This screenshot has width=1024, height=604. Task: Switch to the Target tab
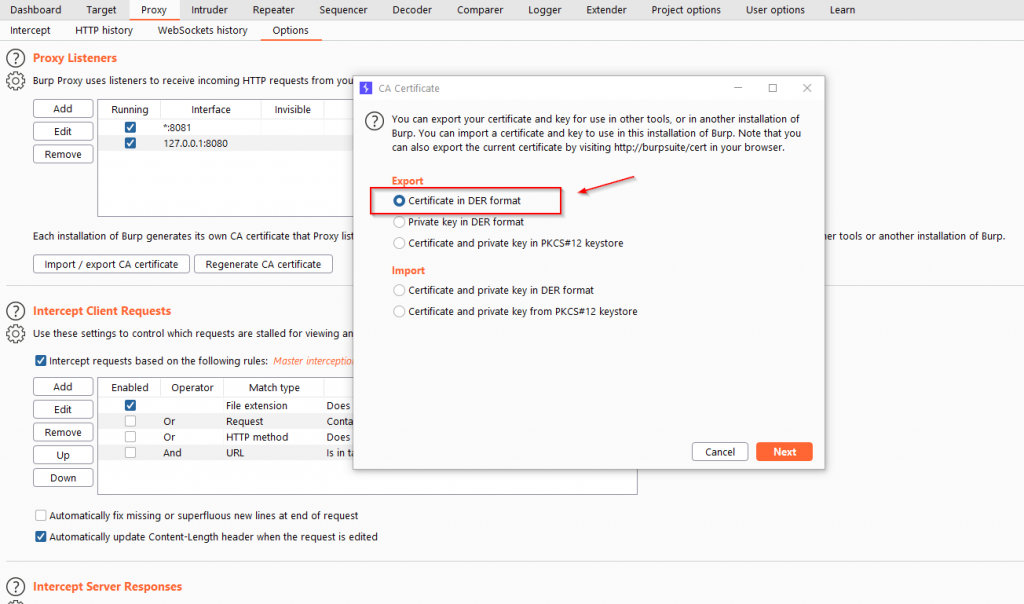101,10
